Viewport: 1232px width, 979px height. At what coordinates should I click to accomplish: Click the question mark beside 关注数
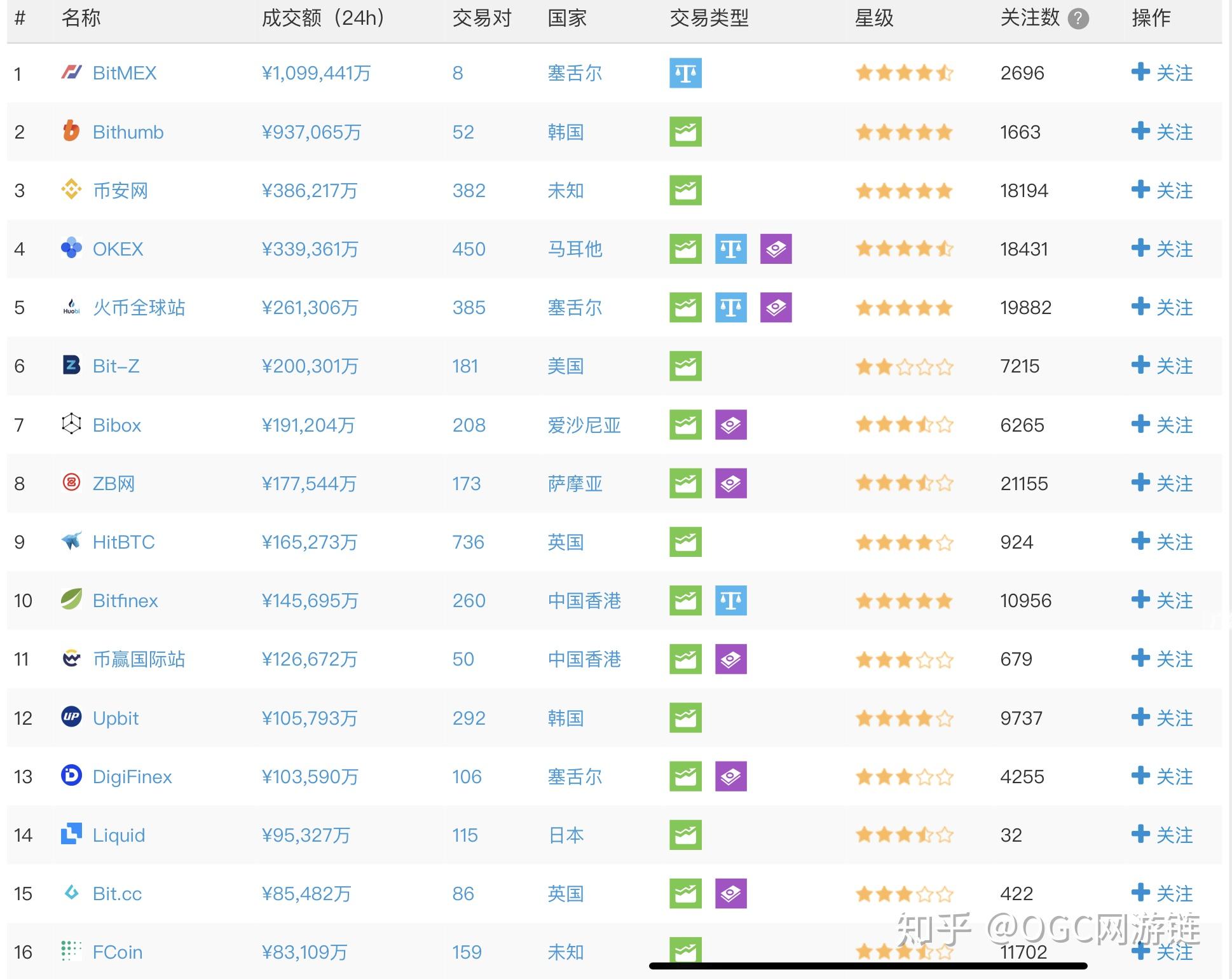(x=1078, y=19)
